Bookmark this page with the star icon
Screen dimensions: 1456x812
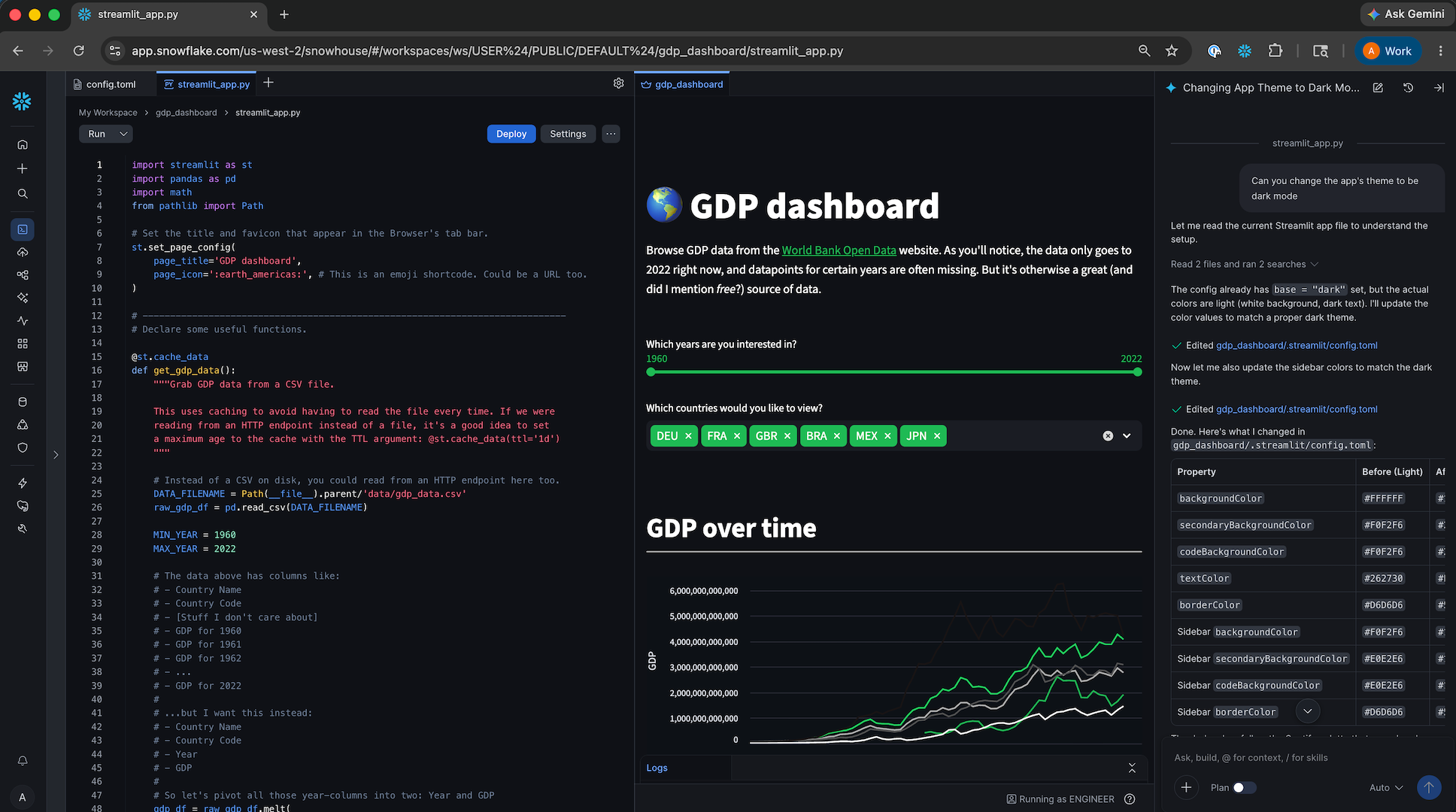click(1172, 51)
